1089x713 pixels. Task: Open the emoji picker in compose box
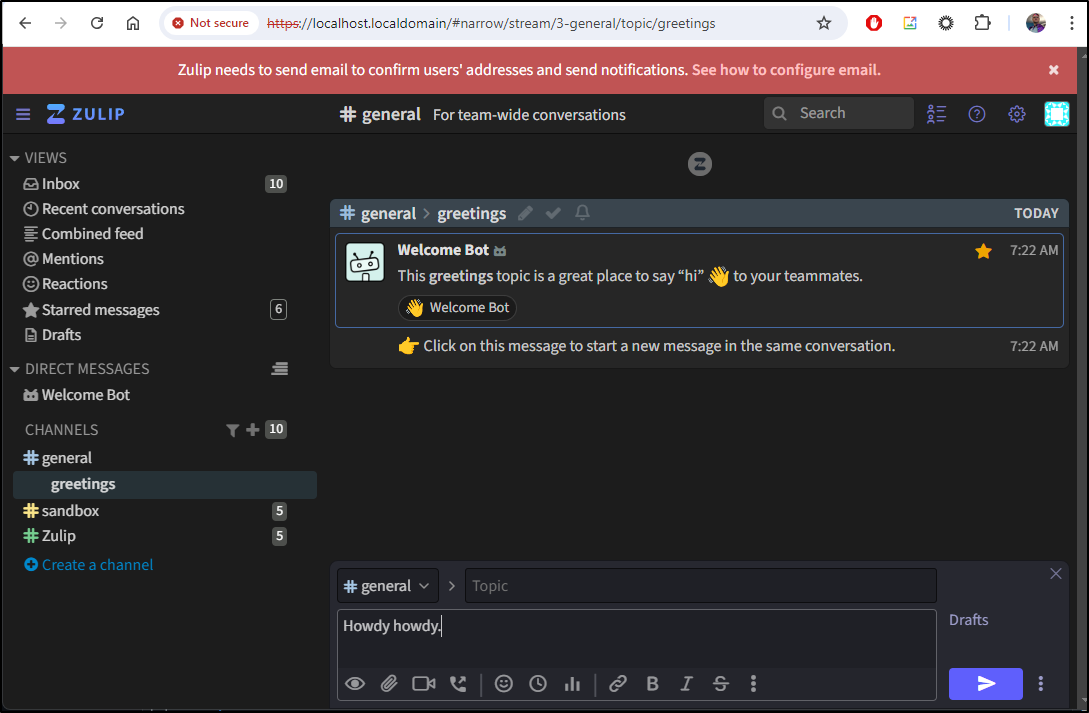(504, 684)
